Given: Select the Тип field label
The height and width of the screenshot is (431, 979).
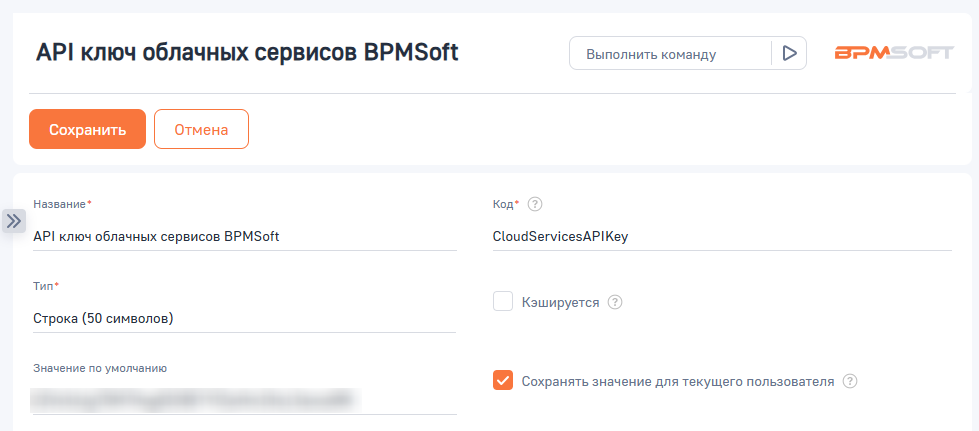Looking at the screenshot, I should tap(44, 285).
